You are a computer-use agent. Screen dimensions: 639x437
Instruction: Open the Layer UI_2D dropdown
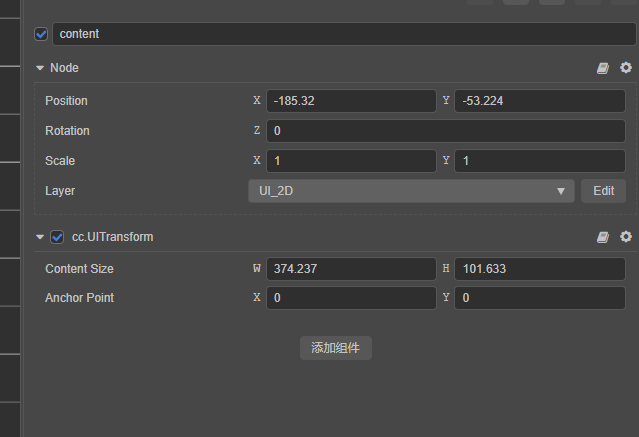(x=411, y=191)
